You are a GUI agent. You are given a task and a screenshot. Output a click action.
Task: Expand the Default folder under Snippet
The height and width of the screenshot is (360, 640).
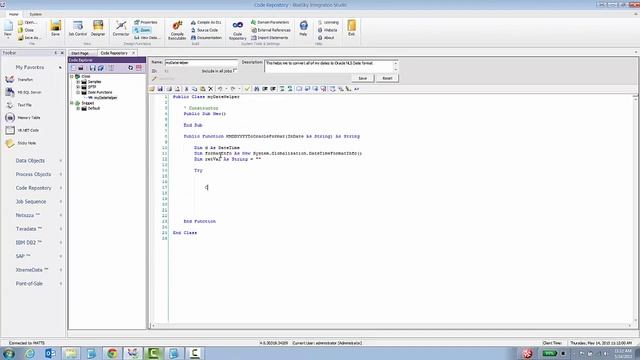[78, 108]
